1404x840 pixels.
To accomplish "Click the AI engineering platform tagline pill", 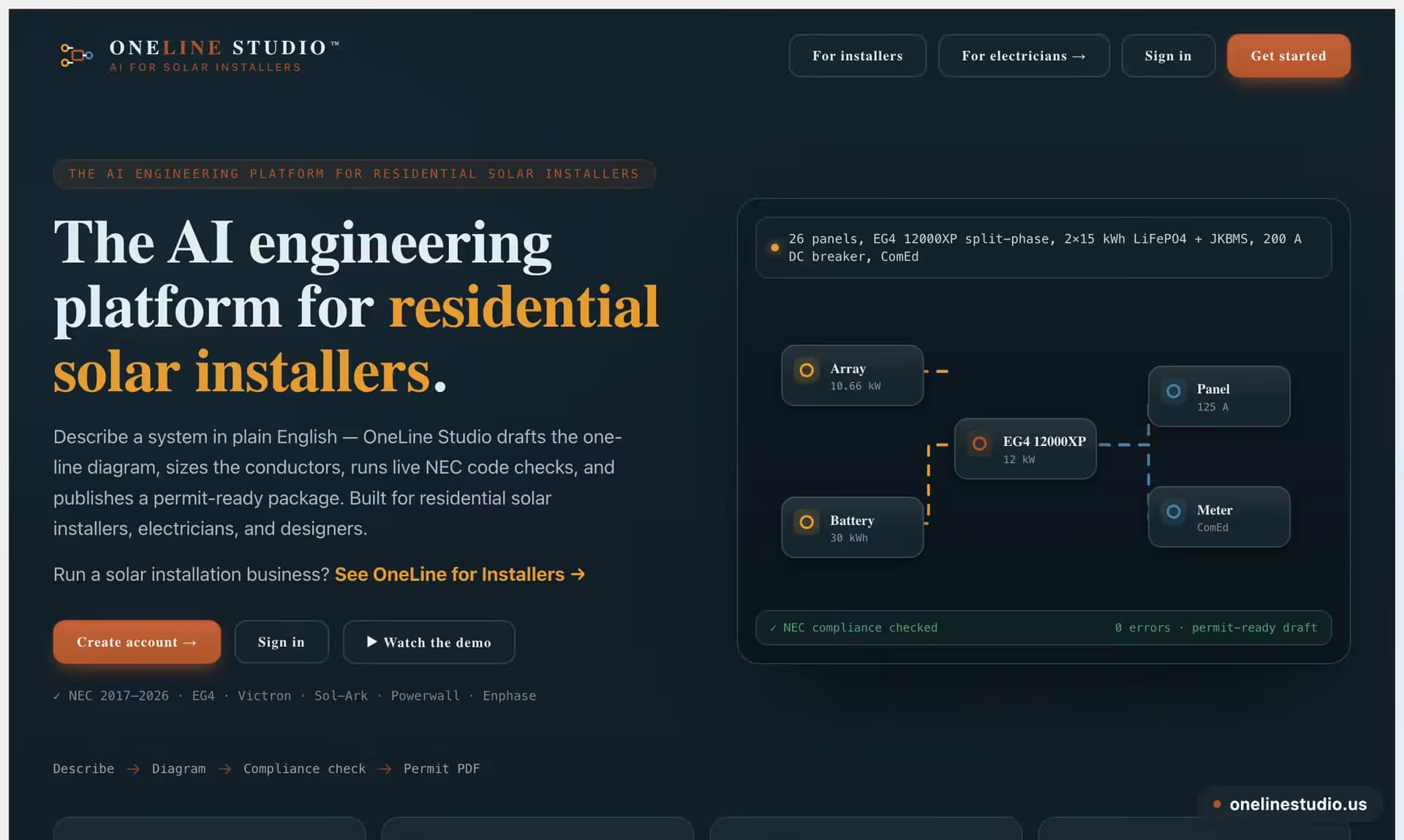I will (354, 174).
